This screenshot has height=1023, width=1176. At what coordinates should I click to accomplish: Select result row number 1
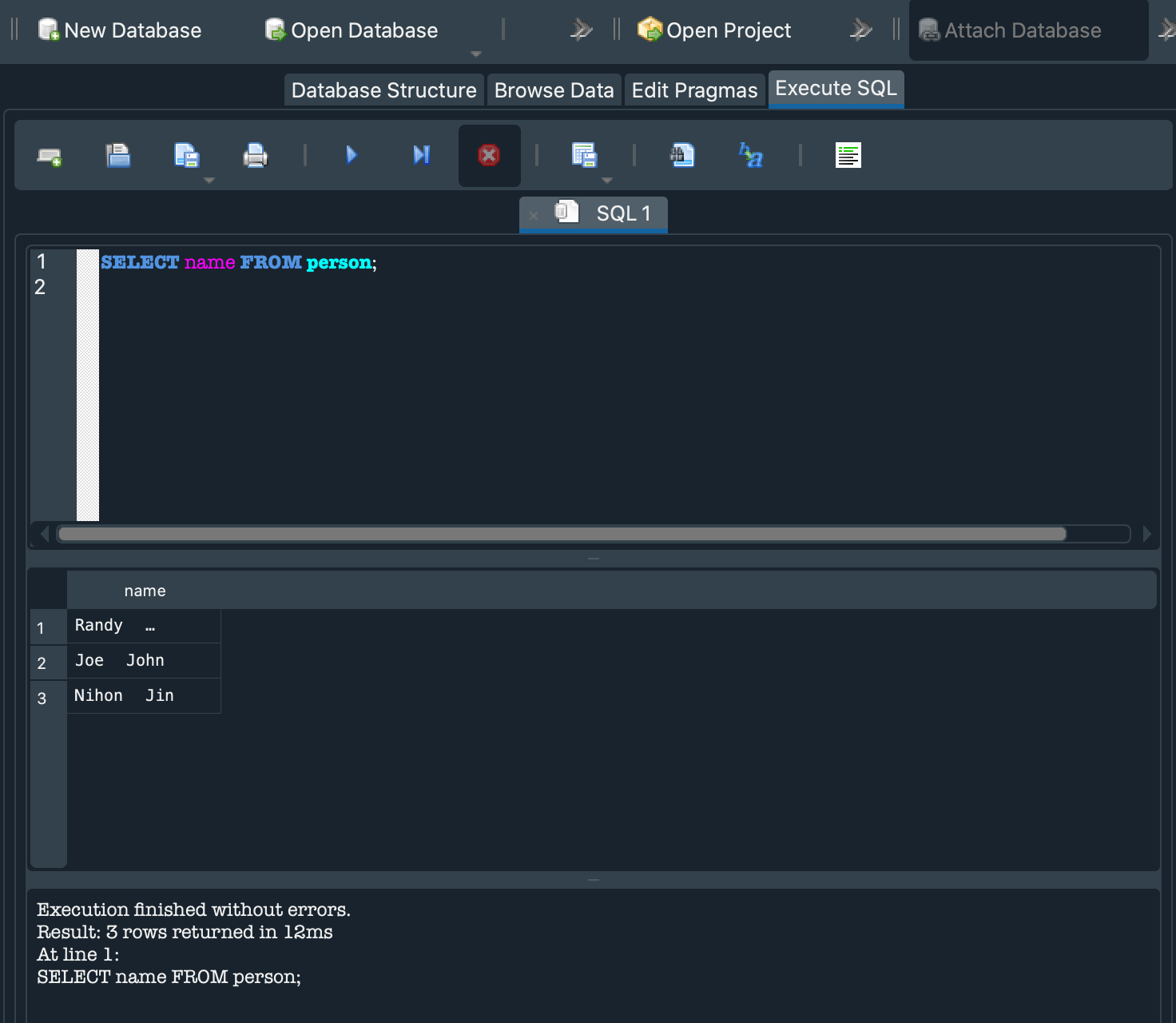tap(49, 628)
